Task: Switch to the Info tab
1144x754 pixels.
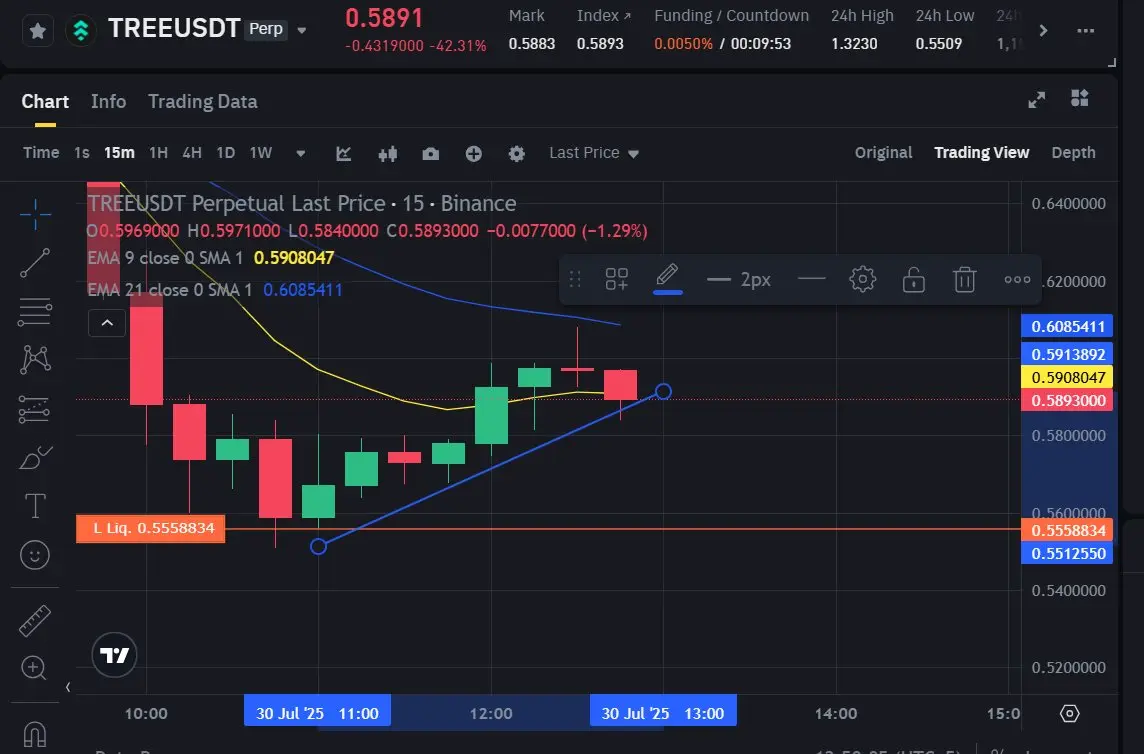Action: [109, 101]
